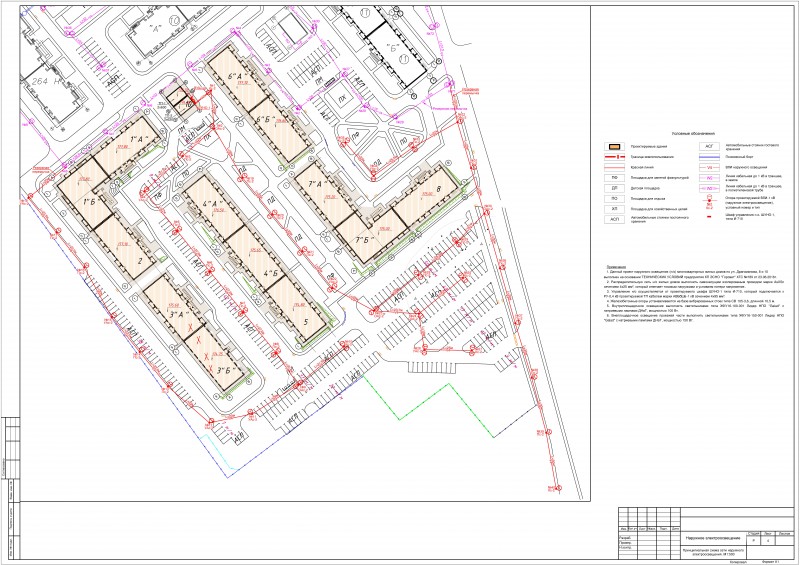The width and height of the screenshot is (800, 565).
Task: Click building label 6"Б" on the plan
Action: [x=265, y=118]
